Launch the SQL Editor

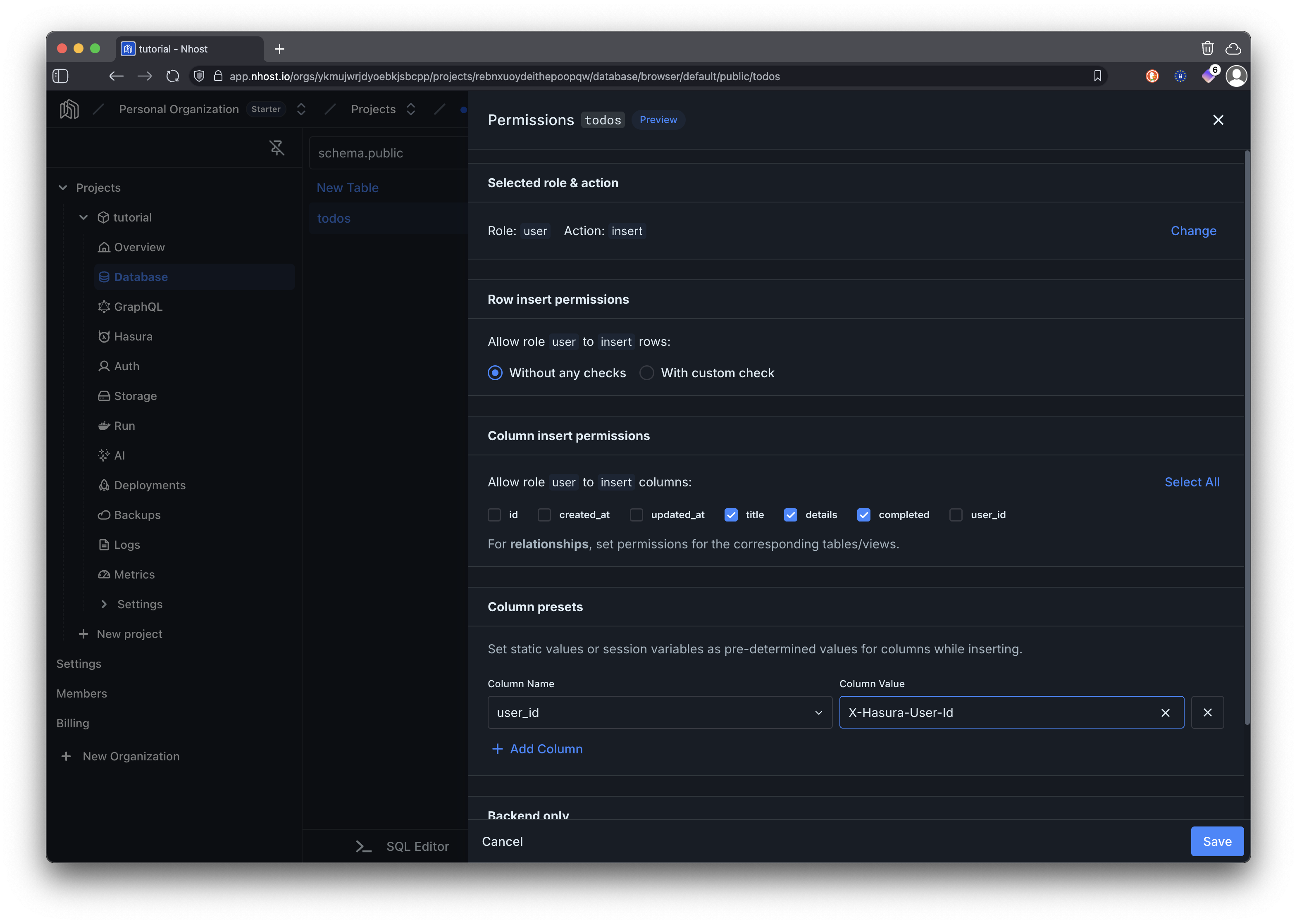pyautogui.click(x=417, y=846)
